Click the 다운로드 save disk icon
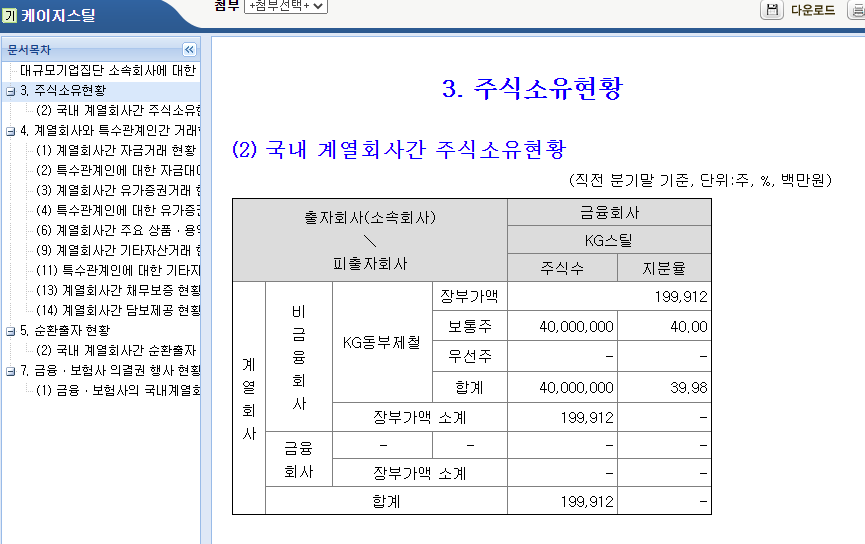The image size is (865, 544). coord(772,10)
